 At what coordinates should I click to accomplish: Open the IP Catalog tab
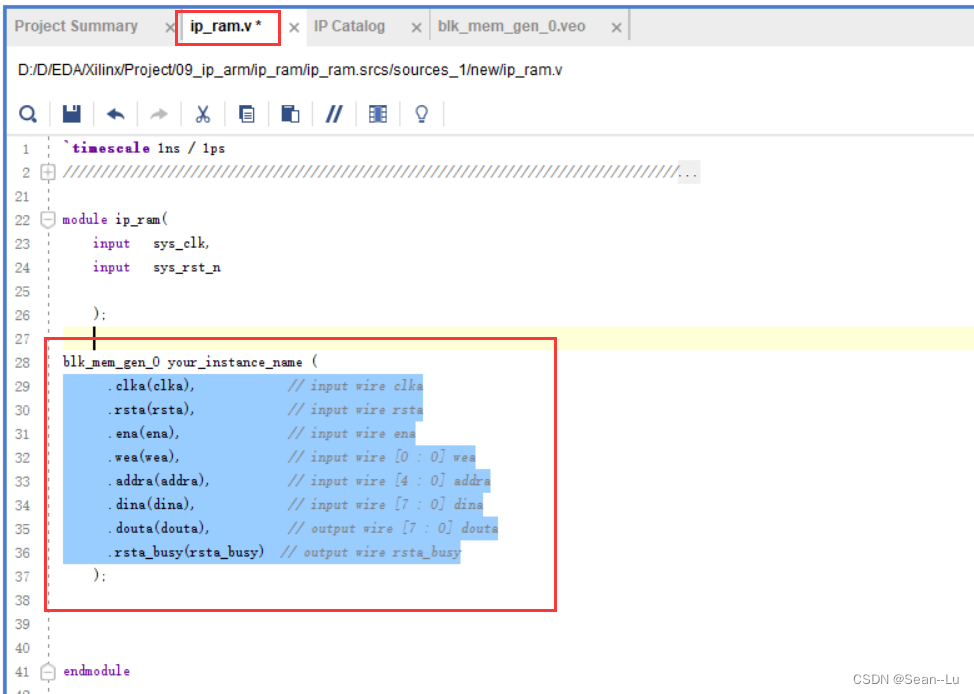[349, 26]
